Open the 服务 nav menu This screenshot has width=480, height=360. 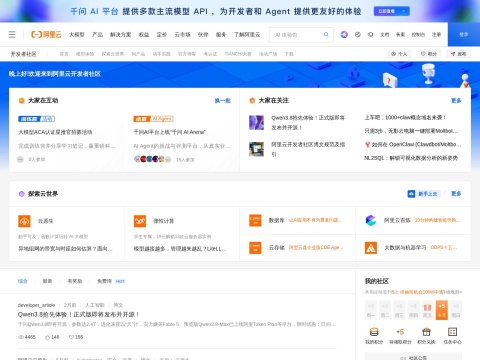point(221,34)
